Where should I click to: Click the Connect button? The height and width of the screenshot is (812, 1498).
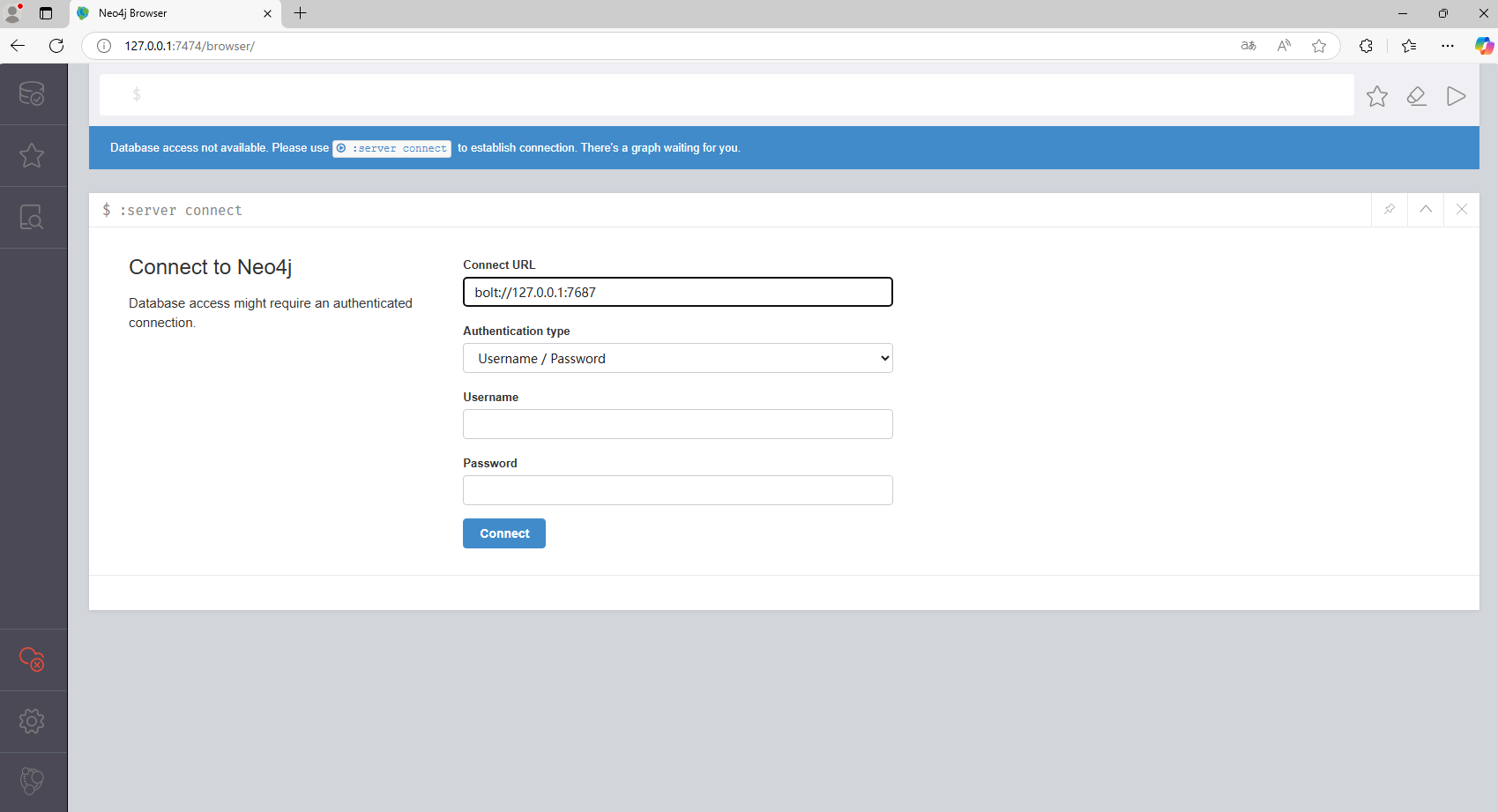click(504, 533)
